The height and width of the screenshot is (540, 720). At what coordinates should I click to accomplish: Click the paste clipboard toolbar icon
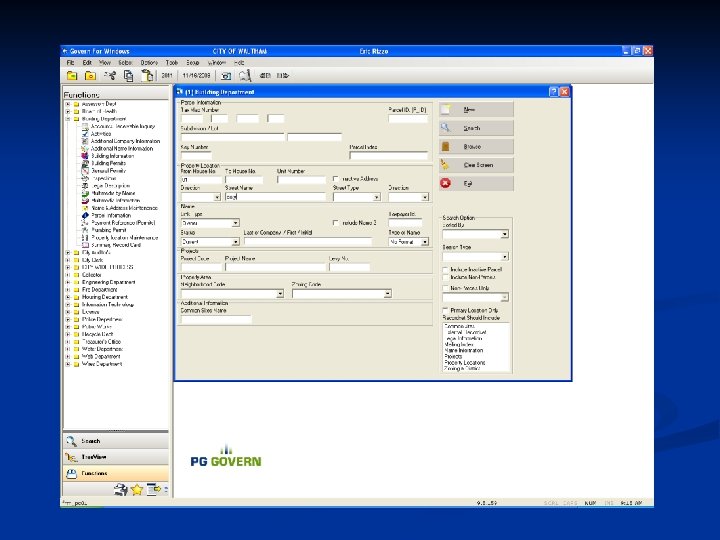pyautogui.click(x=147, y=76)
